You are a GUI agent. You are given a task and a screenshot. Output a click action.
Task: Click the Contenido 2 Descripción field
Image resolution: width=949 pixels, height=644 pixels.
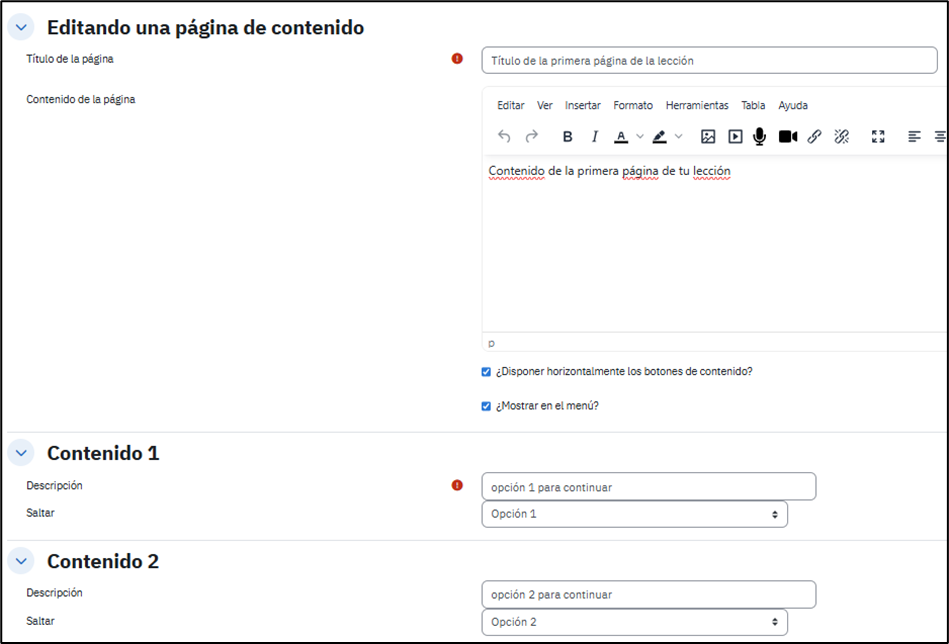648,594
